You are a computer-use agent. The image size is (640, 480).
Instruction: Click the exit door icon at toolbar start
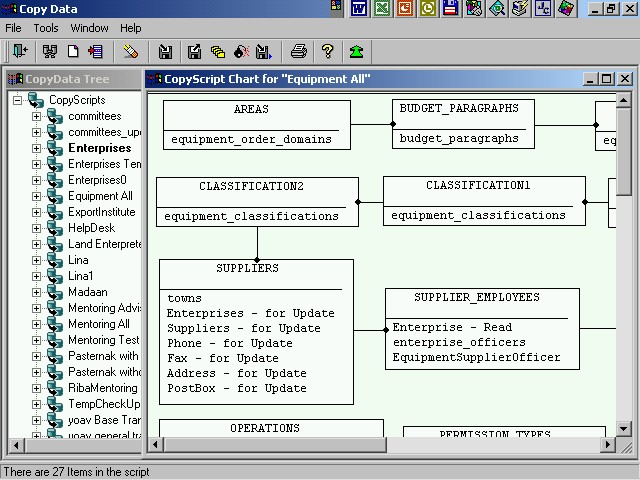click(x=19, y=51)
